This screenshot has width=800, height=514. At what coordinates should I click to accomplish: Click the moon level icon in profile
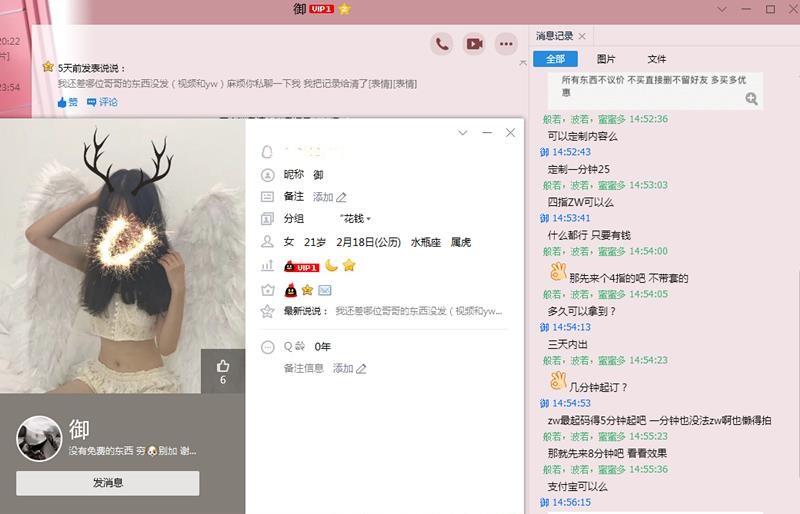pos(332,265)
